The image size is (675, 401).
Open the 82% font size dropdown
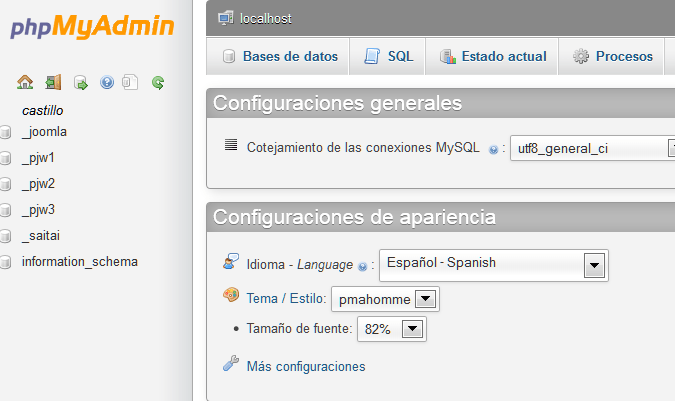click(392, 329)
